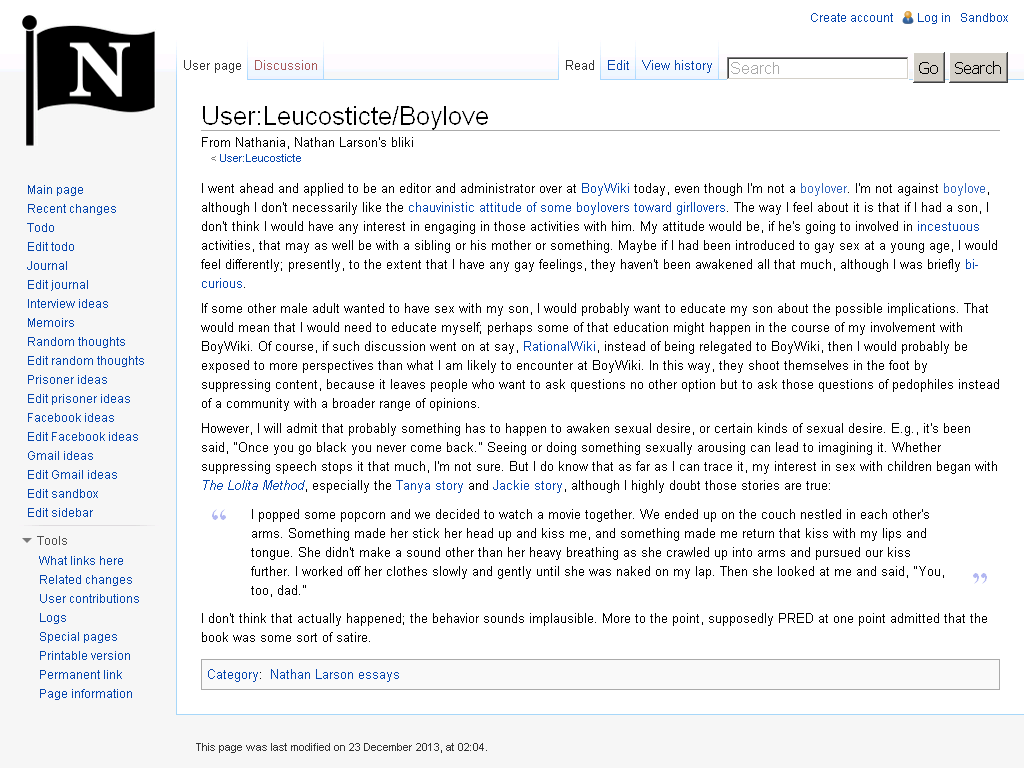Open the Create account link

(852, 18)
